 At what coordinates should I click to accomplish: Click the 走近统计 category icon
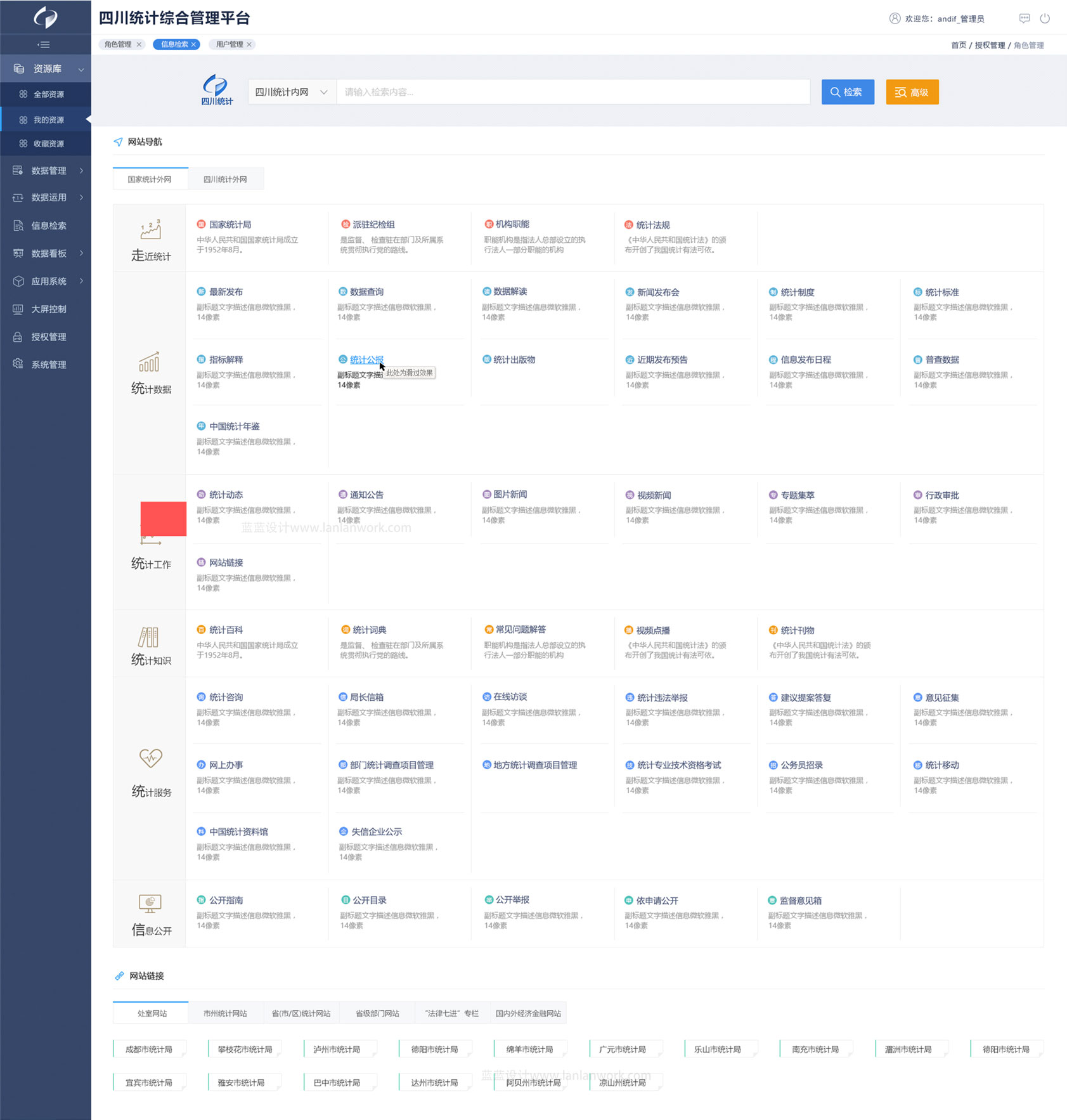(x=150, y=230)
